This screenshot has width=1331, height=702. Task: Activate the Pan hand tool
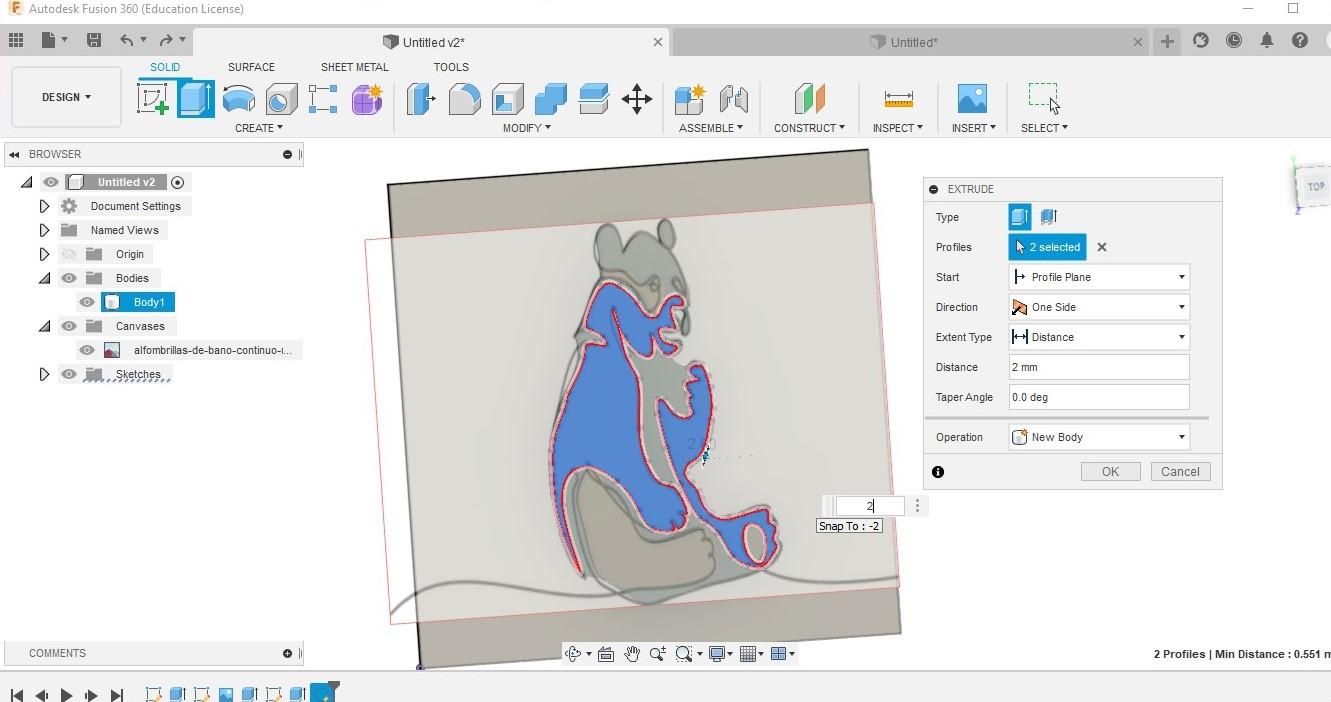632,654
